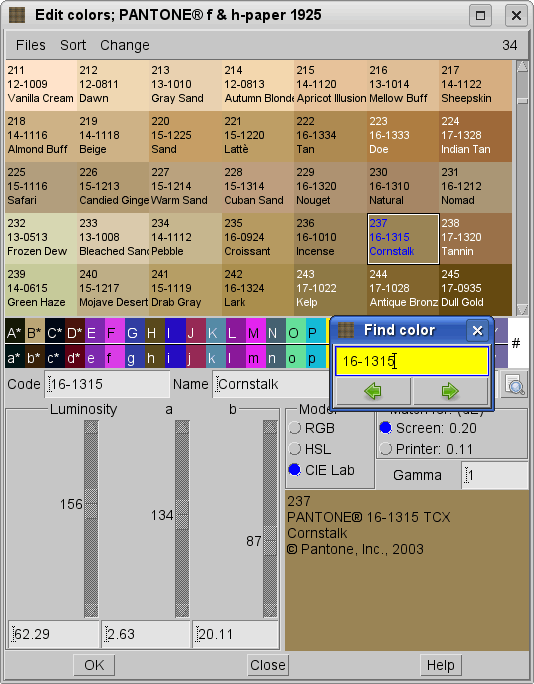
Task: Select the Doe swatch 223
Action: [x=403, y=136]
